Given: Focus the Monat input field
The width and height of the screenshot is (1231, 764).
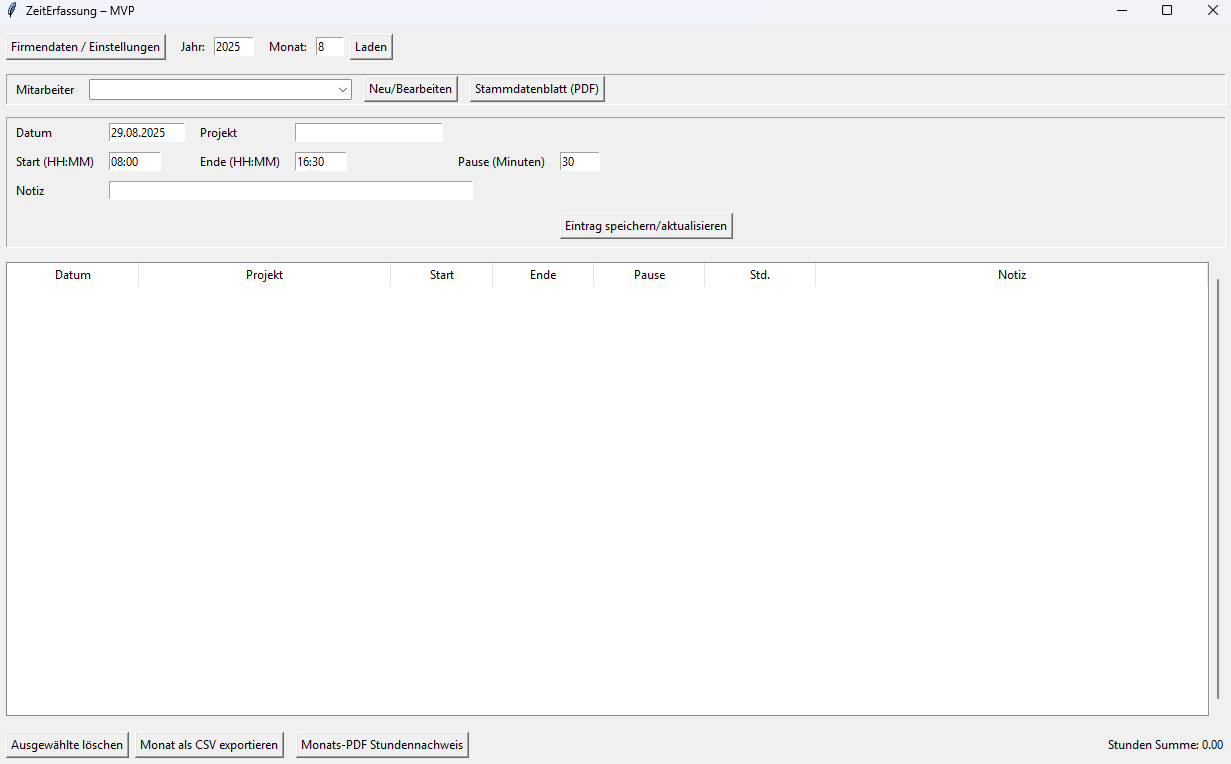Looking at the screenshot, I should coord(330,47).
